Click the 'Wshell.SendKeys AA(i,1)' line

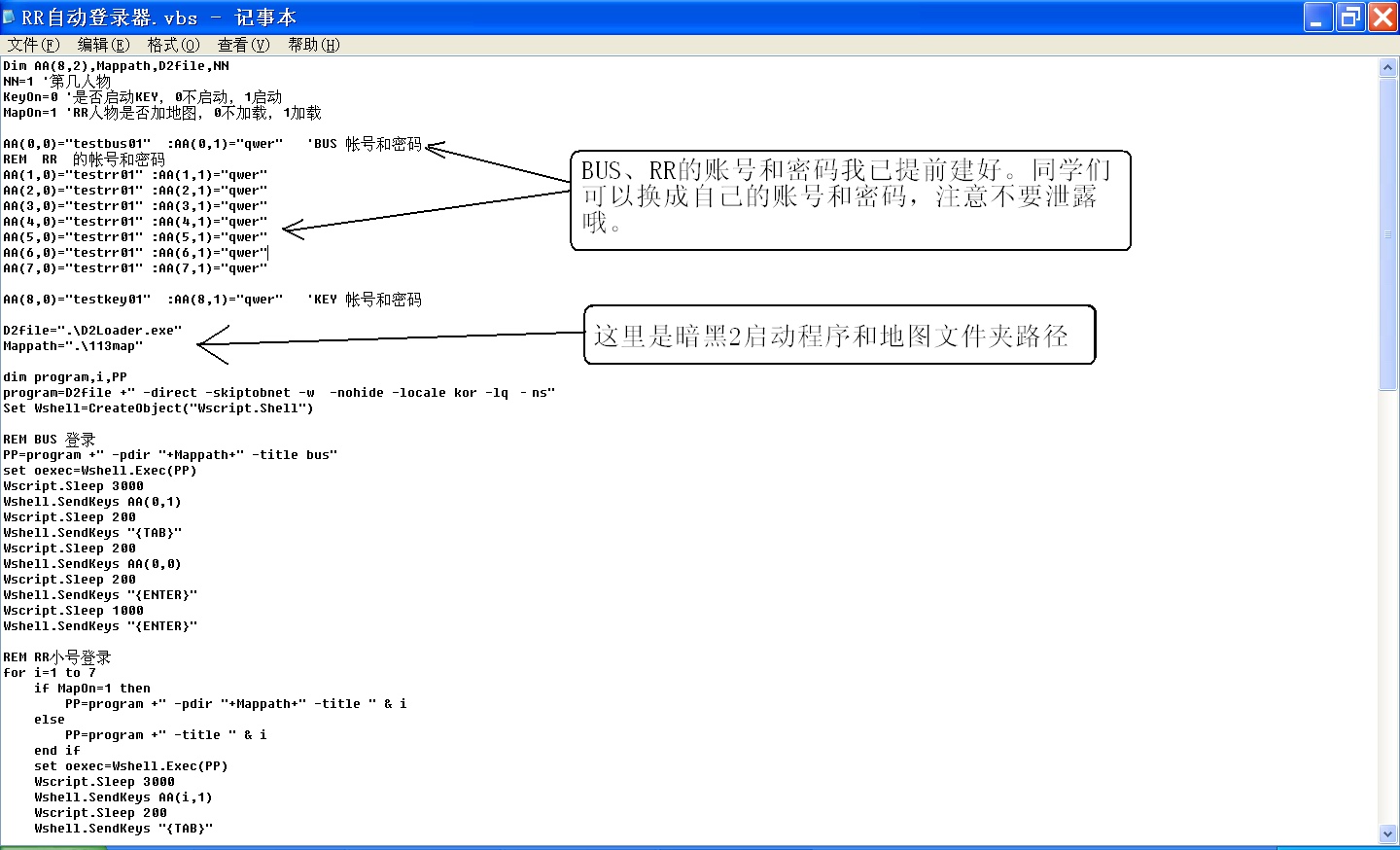123,797
